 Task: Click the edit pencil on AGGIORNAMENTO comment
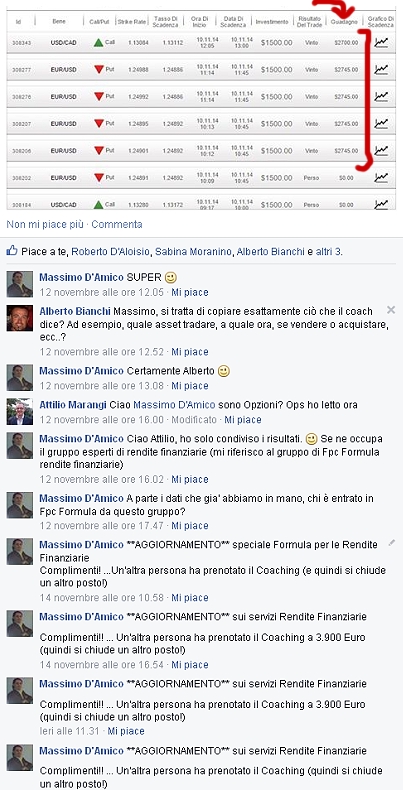coord(391,543)
